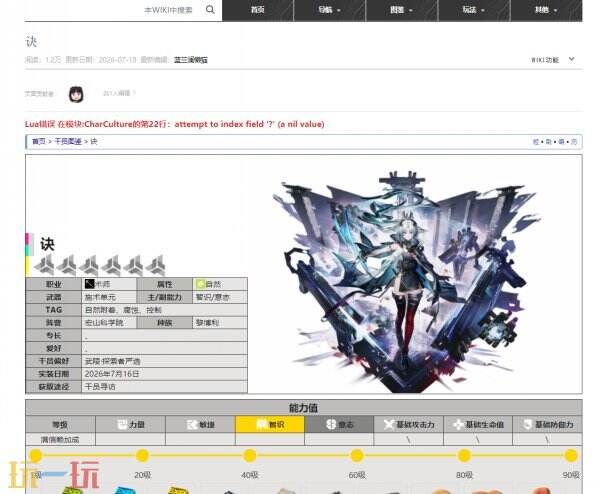Click the 基础攻击力 crossed-swords icon
This screenshot has height=494, width=600.
tap(389, 424)
